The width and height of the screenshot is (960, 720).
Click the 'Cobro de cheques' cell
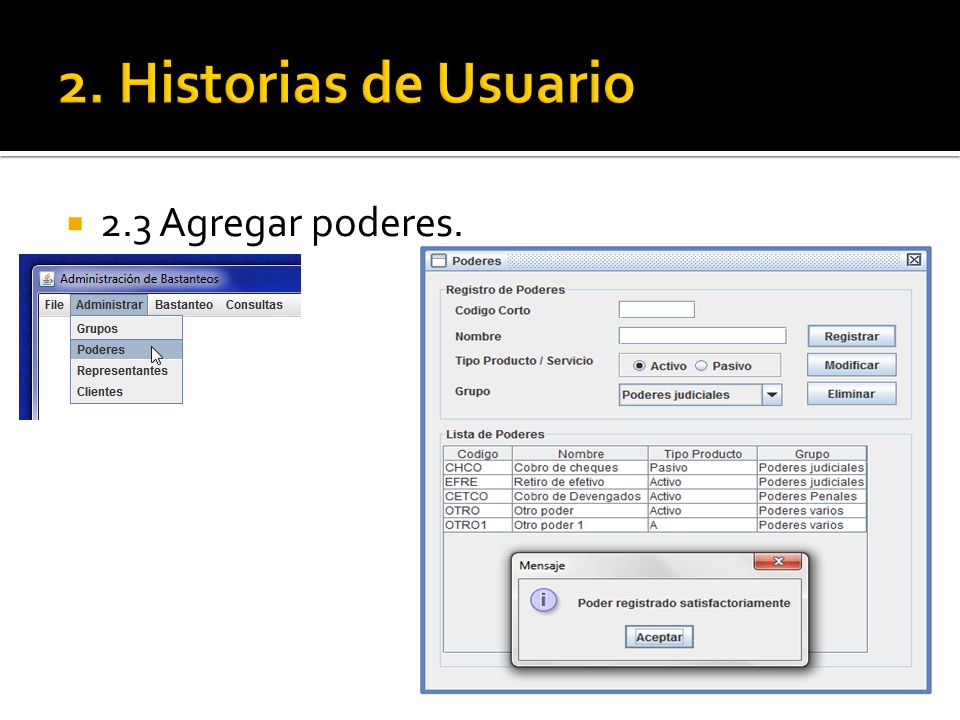coord(580,468)
